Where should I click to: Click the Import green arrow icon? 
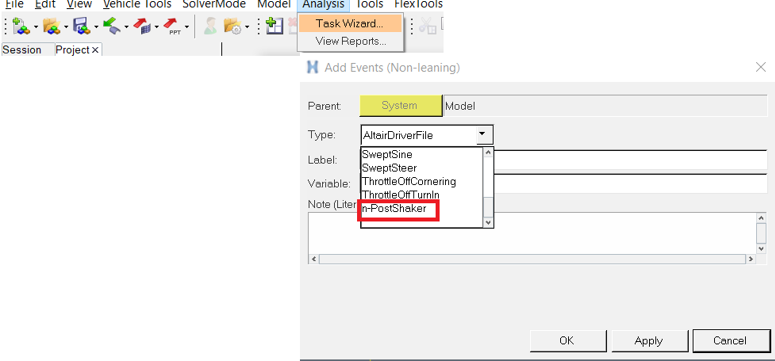112,26
